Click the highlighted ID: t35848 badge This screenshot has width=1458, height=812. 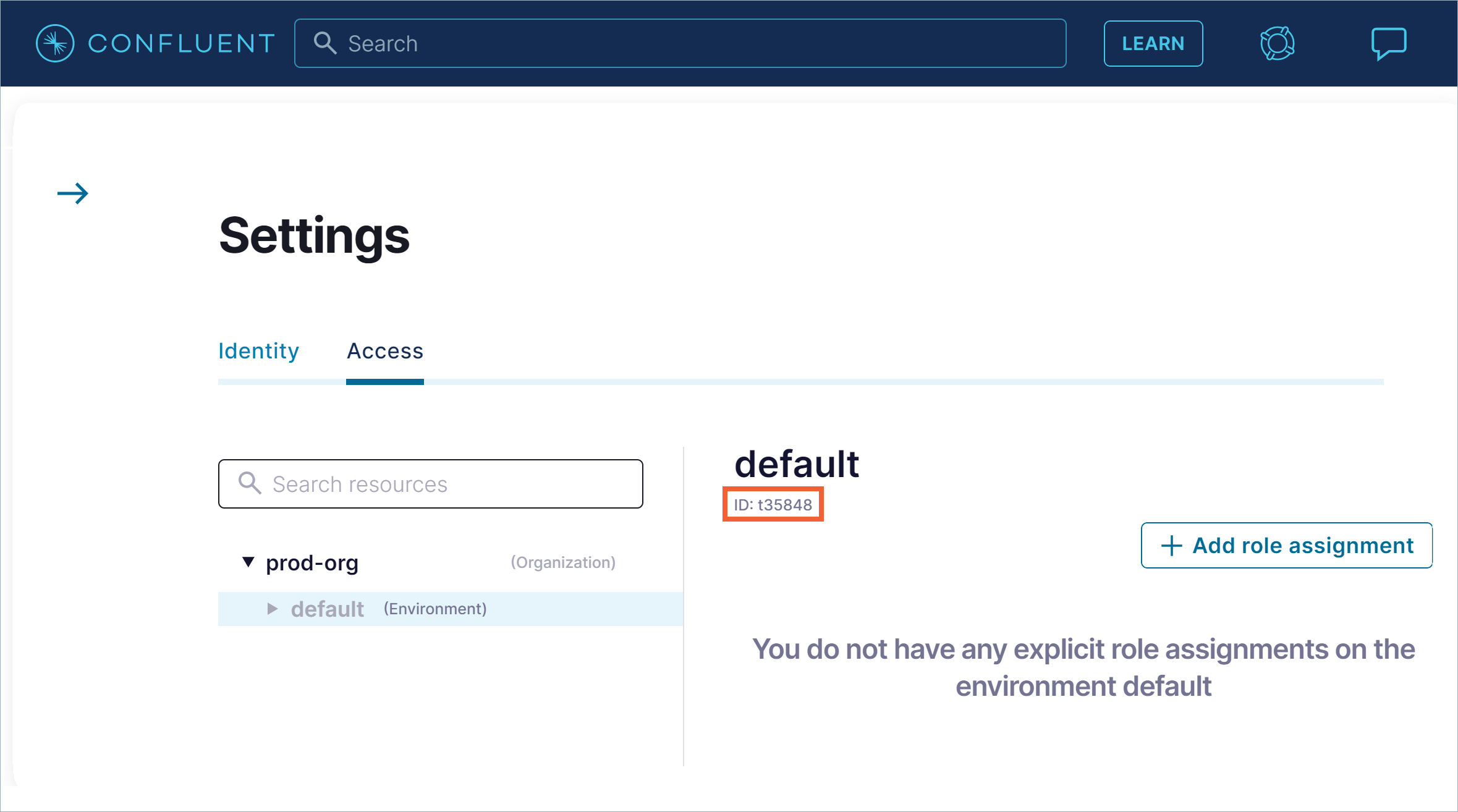773,504
